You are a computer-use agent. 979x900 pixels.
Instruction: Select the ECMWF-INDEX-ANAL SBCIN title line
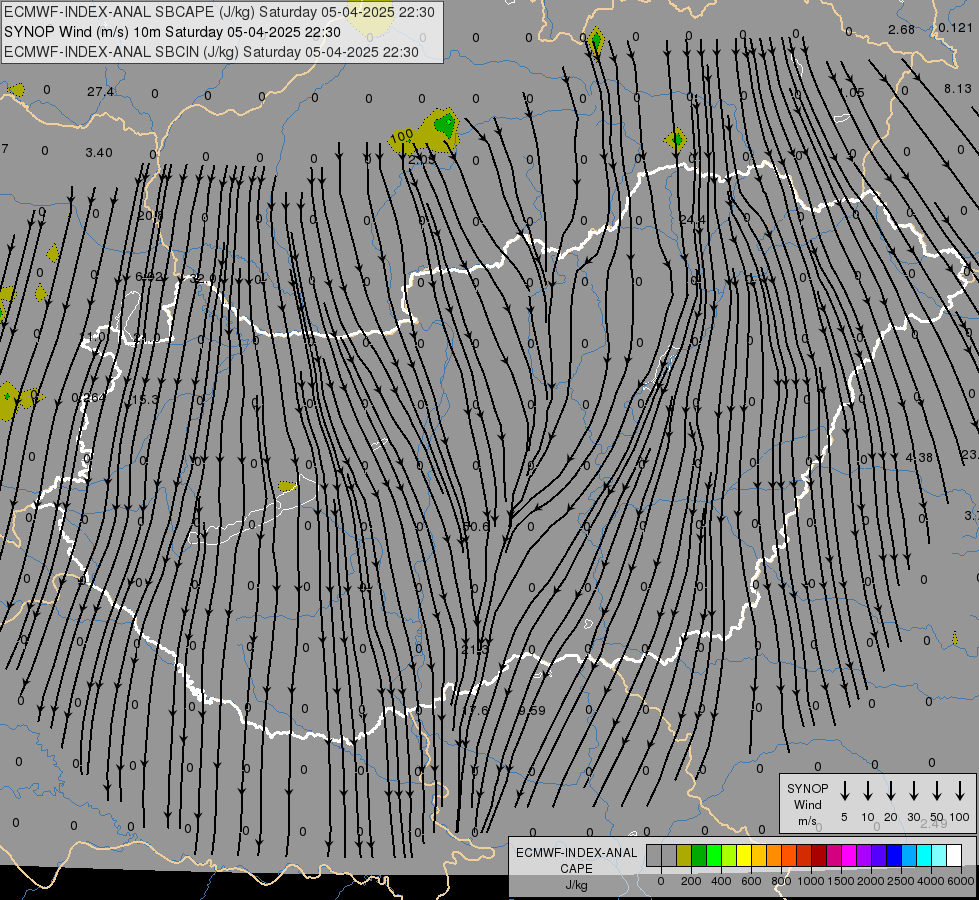(x=211, y=52)
